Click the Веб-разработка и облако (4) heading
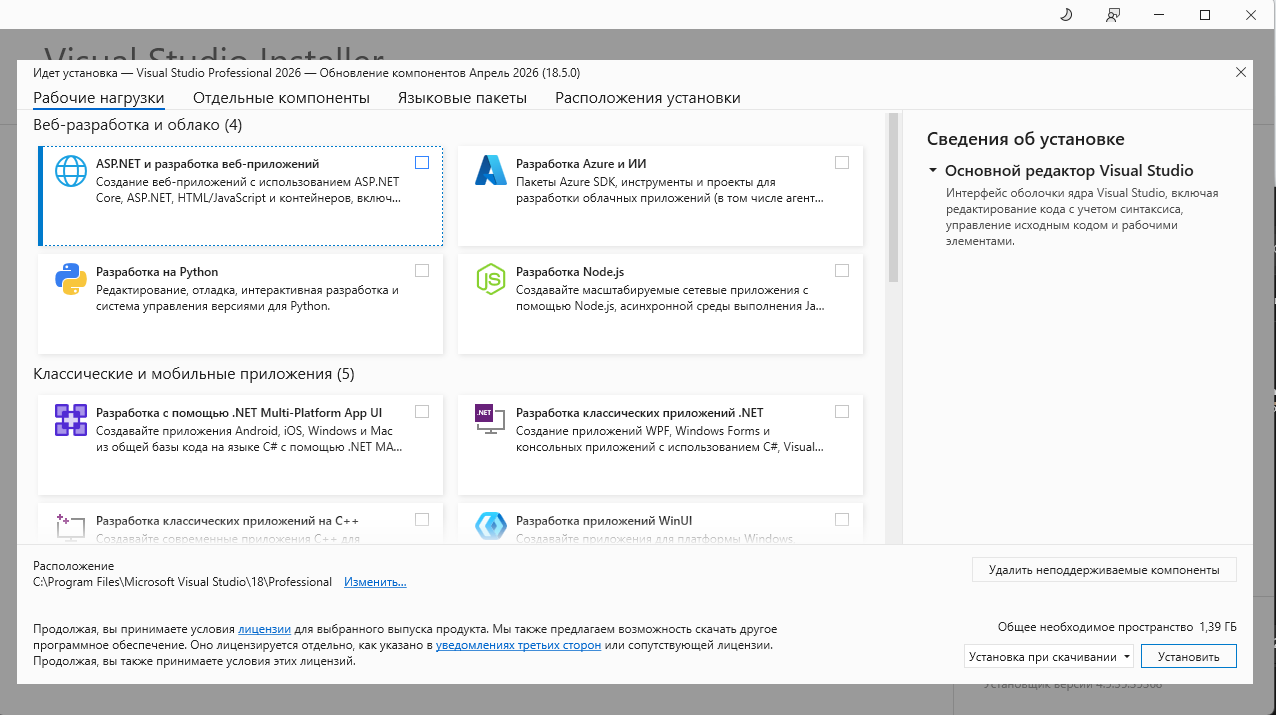 (138, 125)
